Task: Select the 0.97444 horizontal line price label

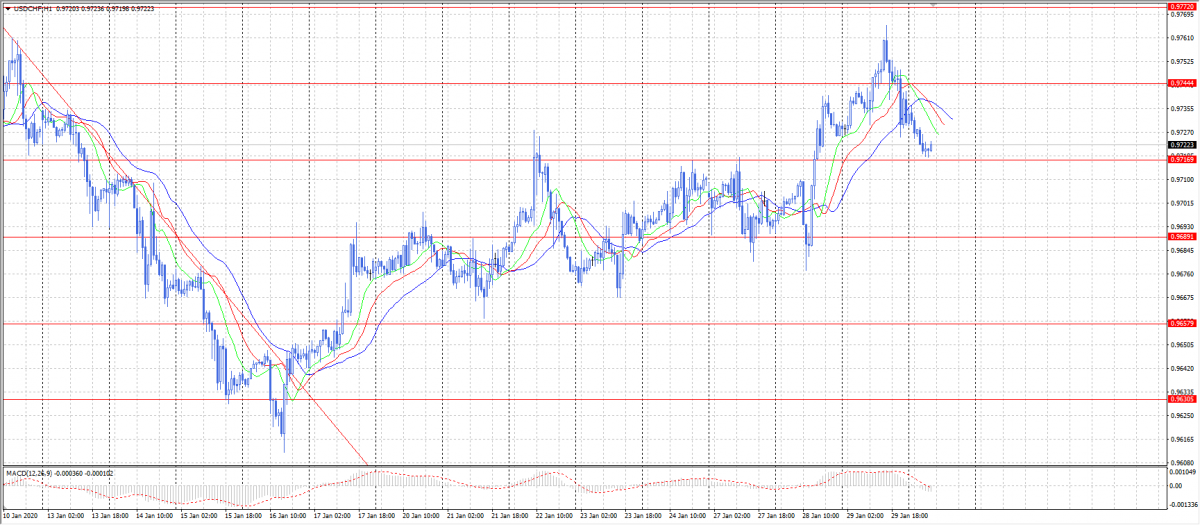Action: [x=1181, y=83]
